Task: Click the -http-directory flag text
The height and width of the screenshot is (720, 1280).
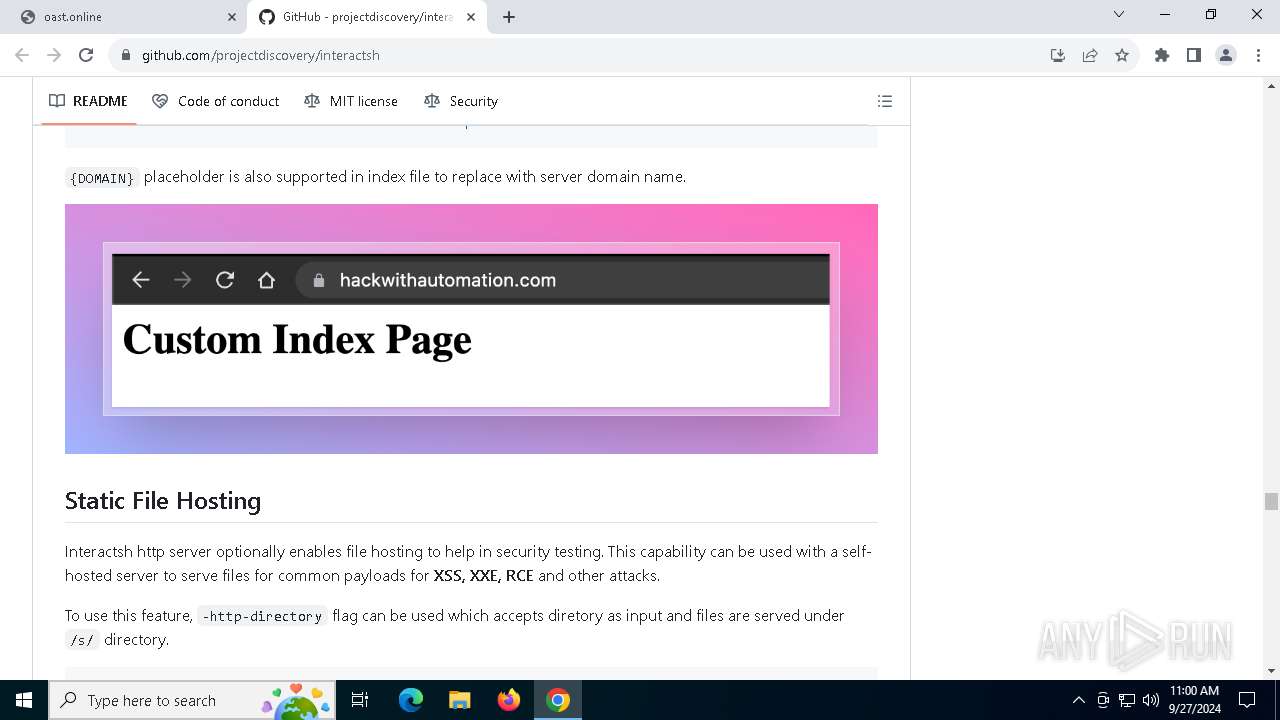Action: point(262,616)
